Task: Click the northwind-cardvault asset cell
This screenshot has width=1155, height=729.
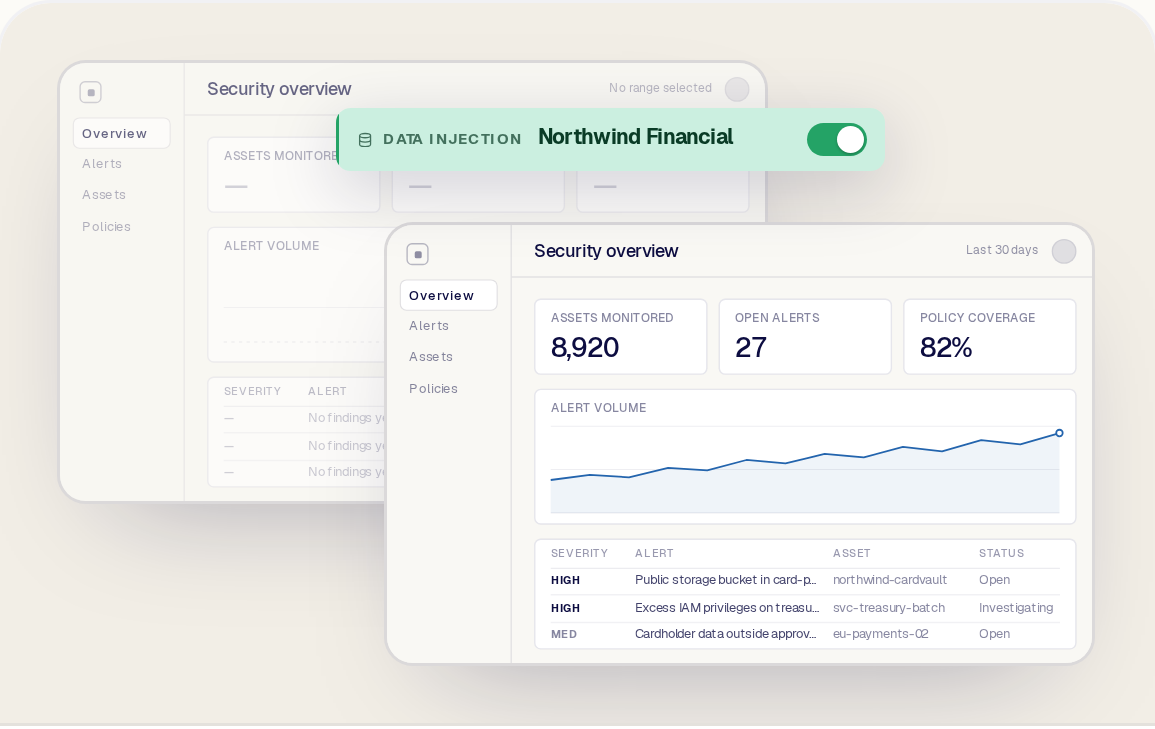Action: point(890,580)
